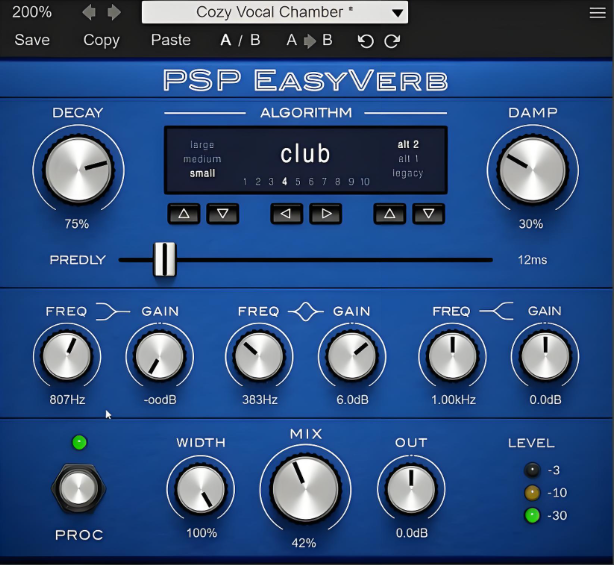This screenshot has height=565, width=614.
Task: Click the -3 level LED
Action: (x=532, y=470)
